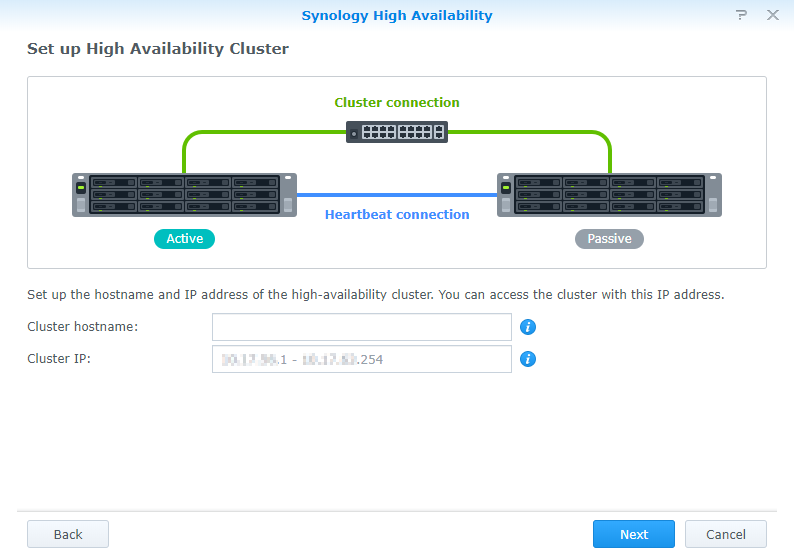The image size is (794, 555).
Task: Click the 'Cluster connection' label
Action: [x=397, y=102]
